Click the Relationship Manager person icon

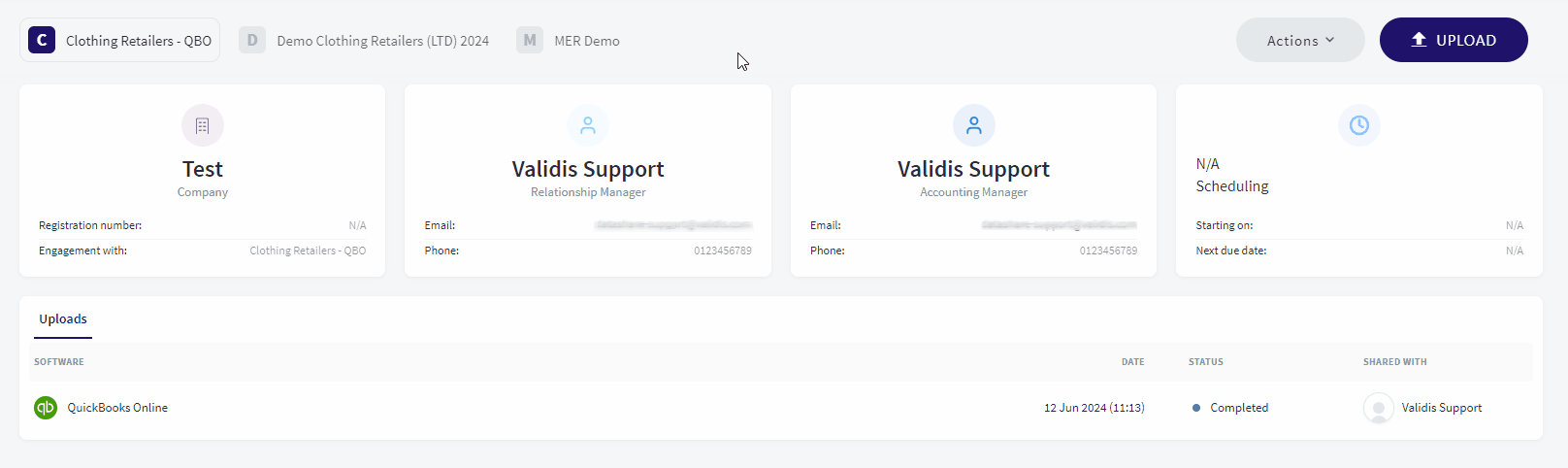pyautogui.click(x=588, y=125)
